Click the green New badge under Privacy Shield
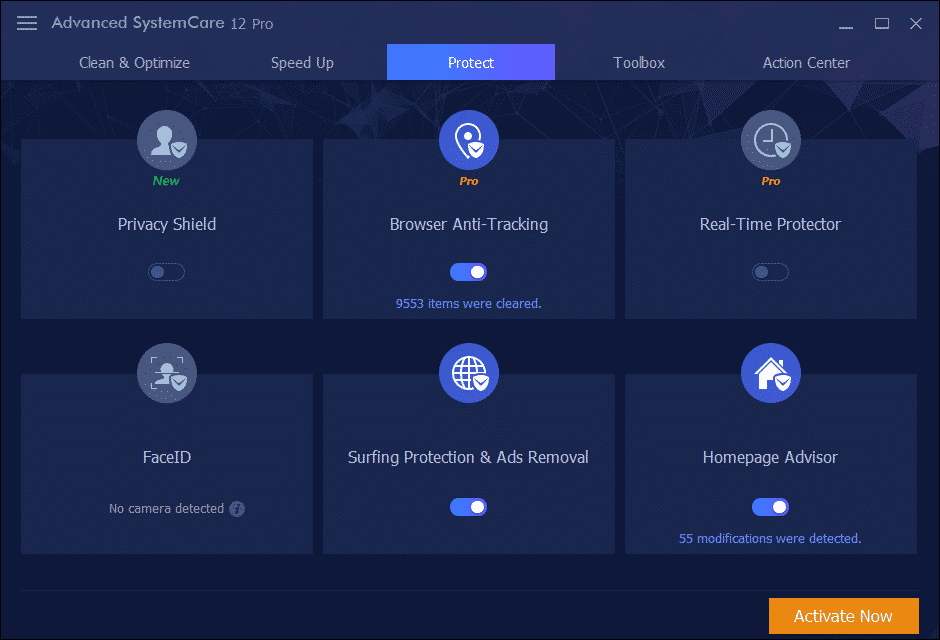Screen dimensions: 940x640 (166, 181)
